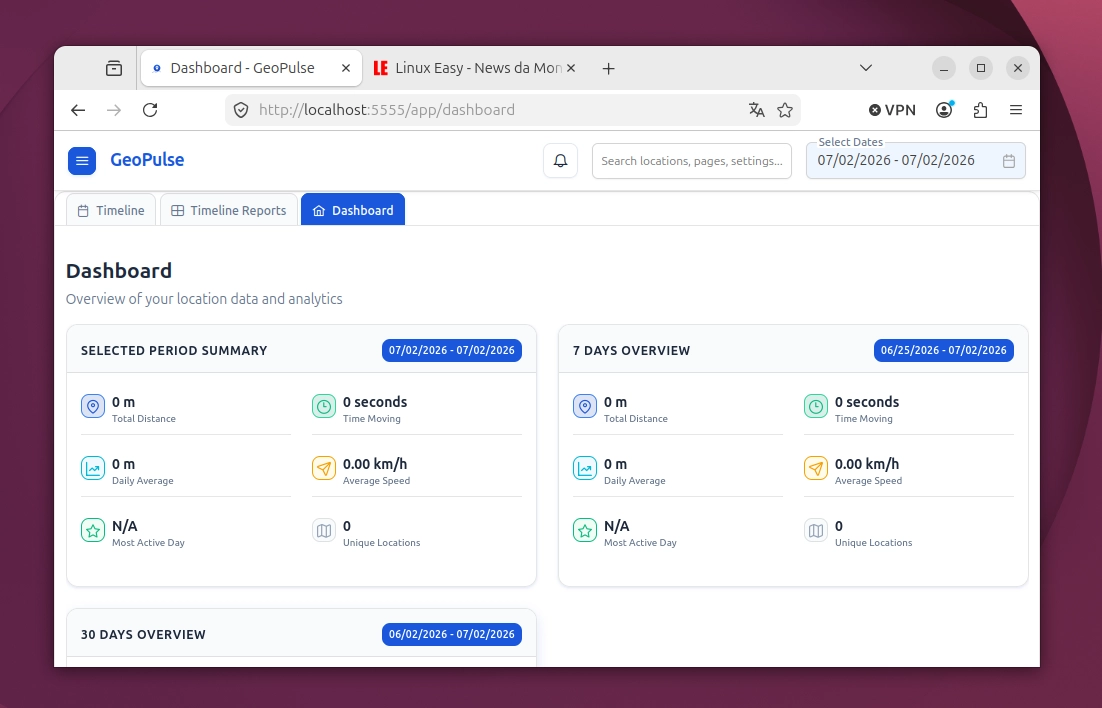Click the GeoPulse logo link
This screenshot has width=1102, height=708.
tap(147, 160)
